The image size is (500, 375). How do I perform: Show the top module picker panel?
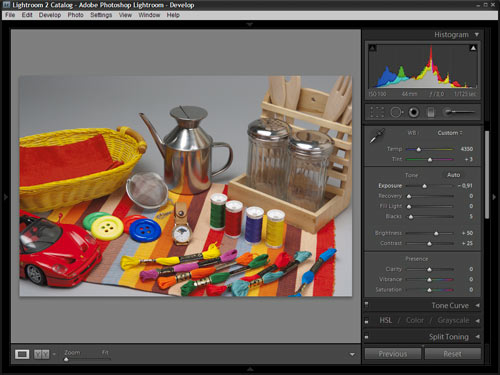[x=250, y=24]
